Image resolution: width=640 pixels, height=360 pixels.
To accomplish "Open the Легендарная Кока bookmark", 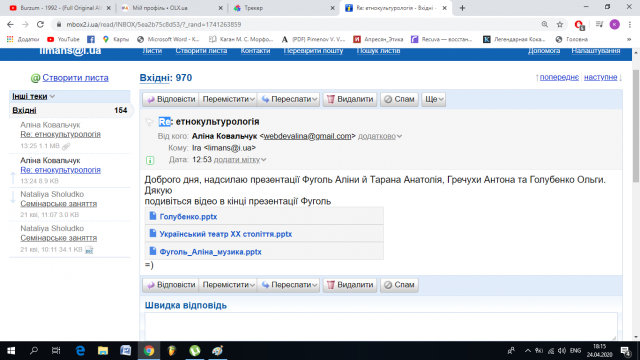I will [514, 39].
